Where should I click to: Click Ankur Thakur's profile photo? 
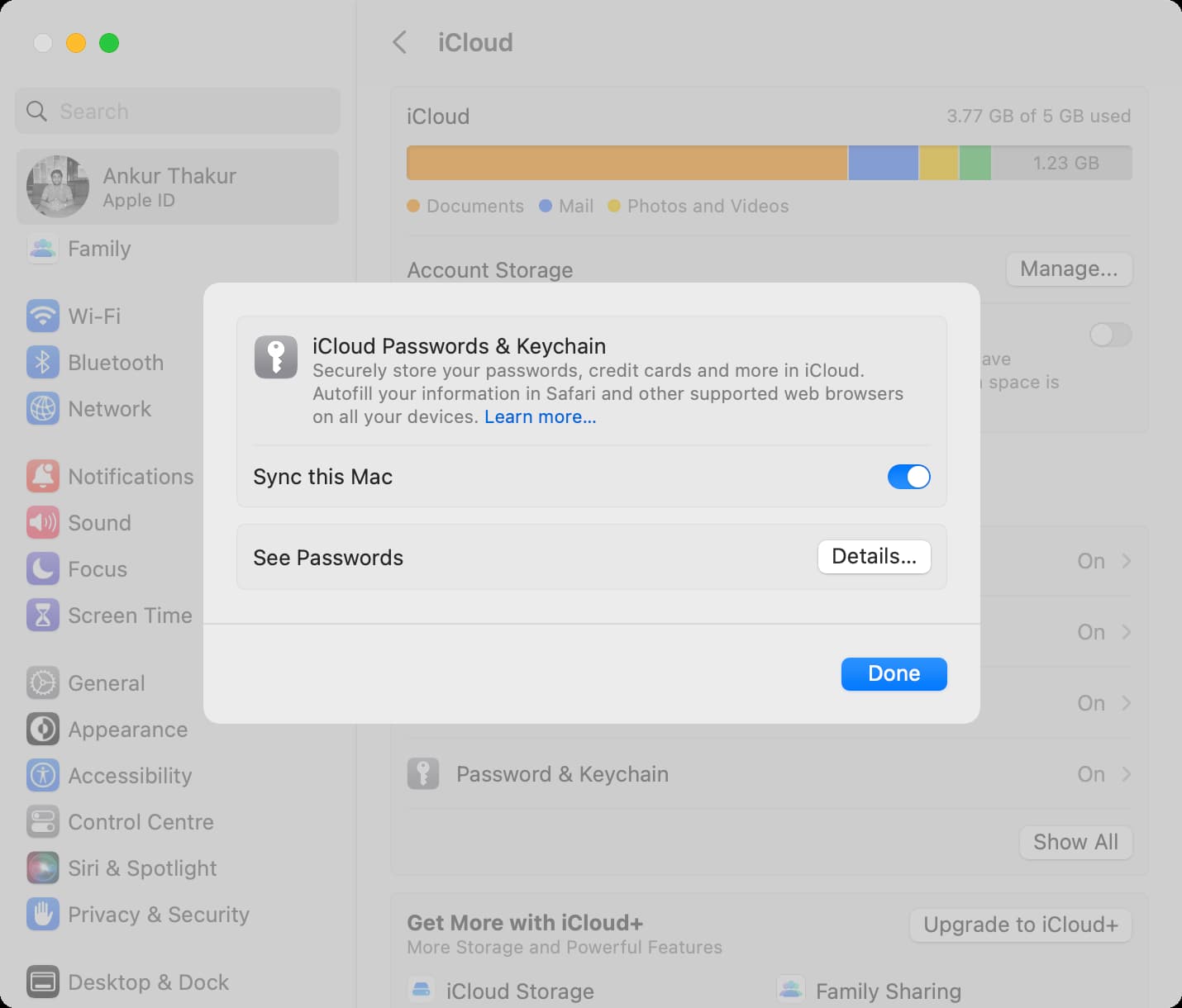[58, 187]
